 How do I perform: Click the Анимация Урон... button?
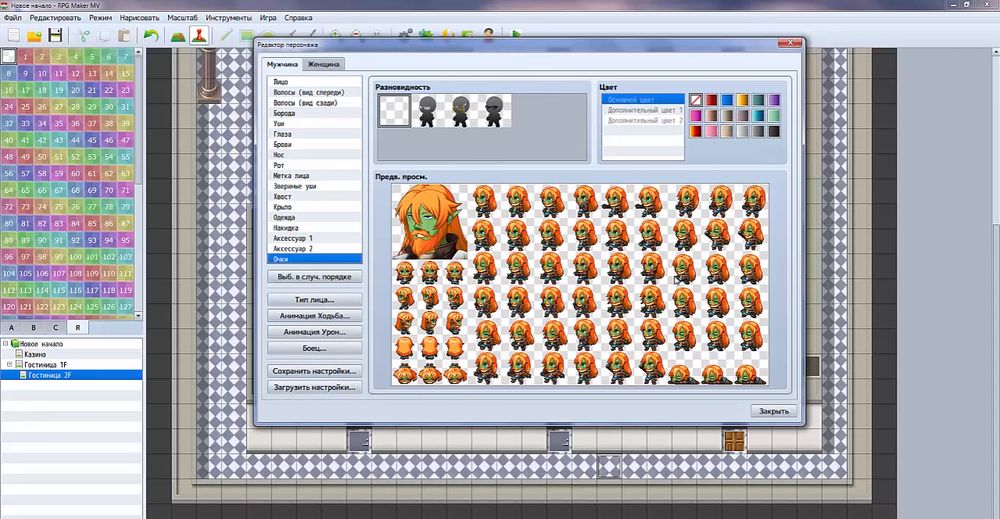(x=315, y=332)
